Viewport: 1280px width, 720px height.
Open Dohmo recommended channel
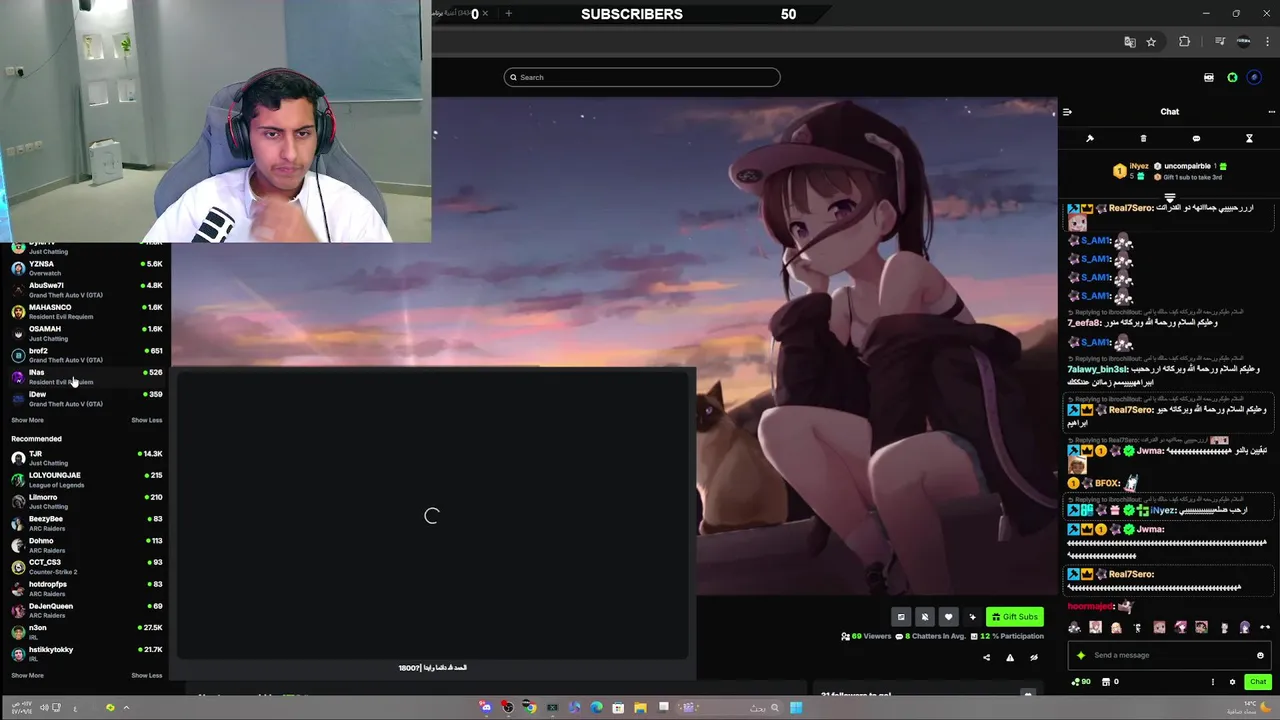point(86,545)
